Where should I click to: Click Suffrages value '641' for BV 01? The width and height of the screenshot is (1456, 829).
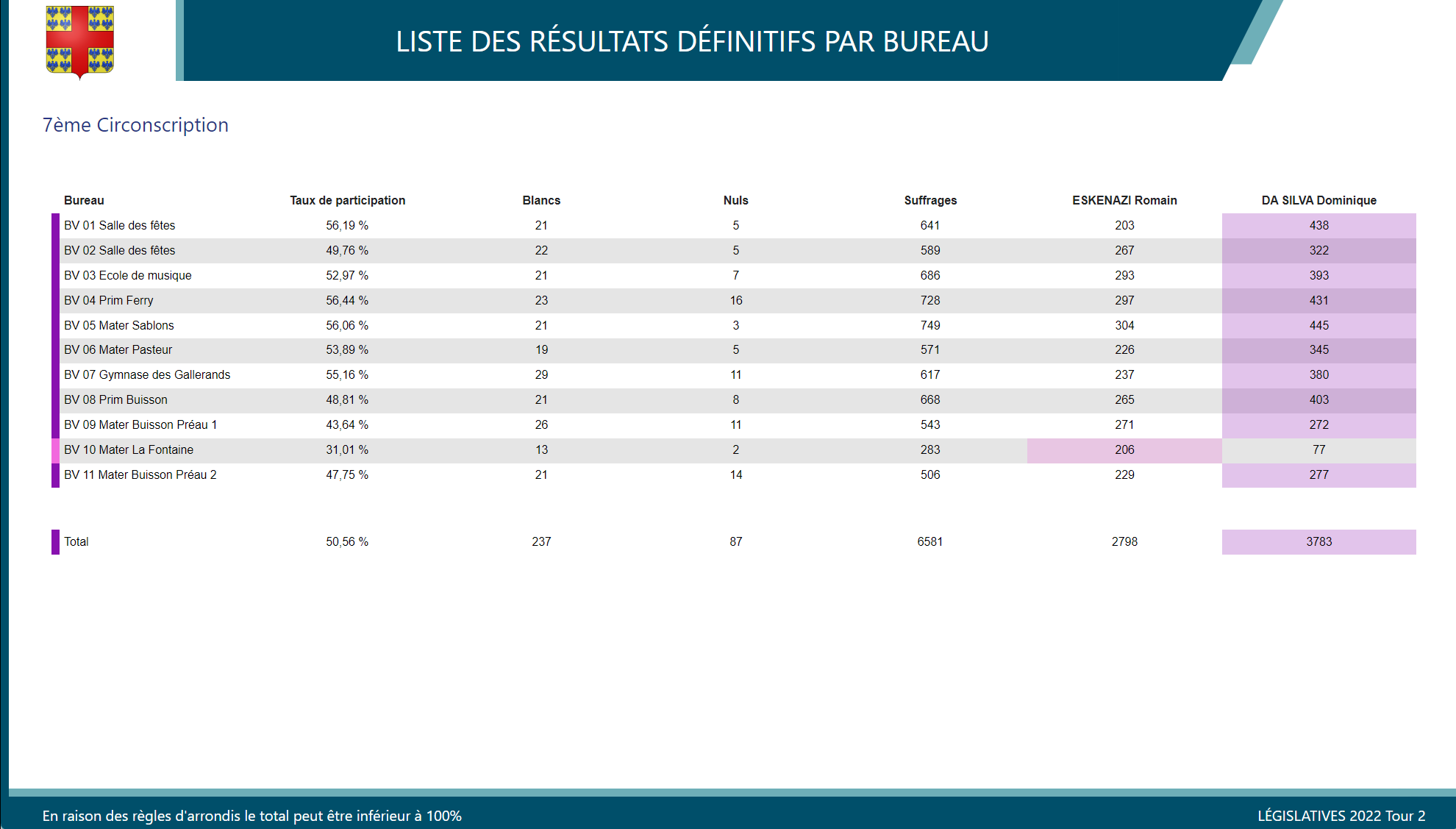coord(930,226)
